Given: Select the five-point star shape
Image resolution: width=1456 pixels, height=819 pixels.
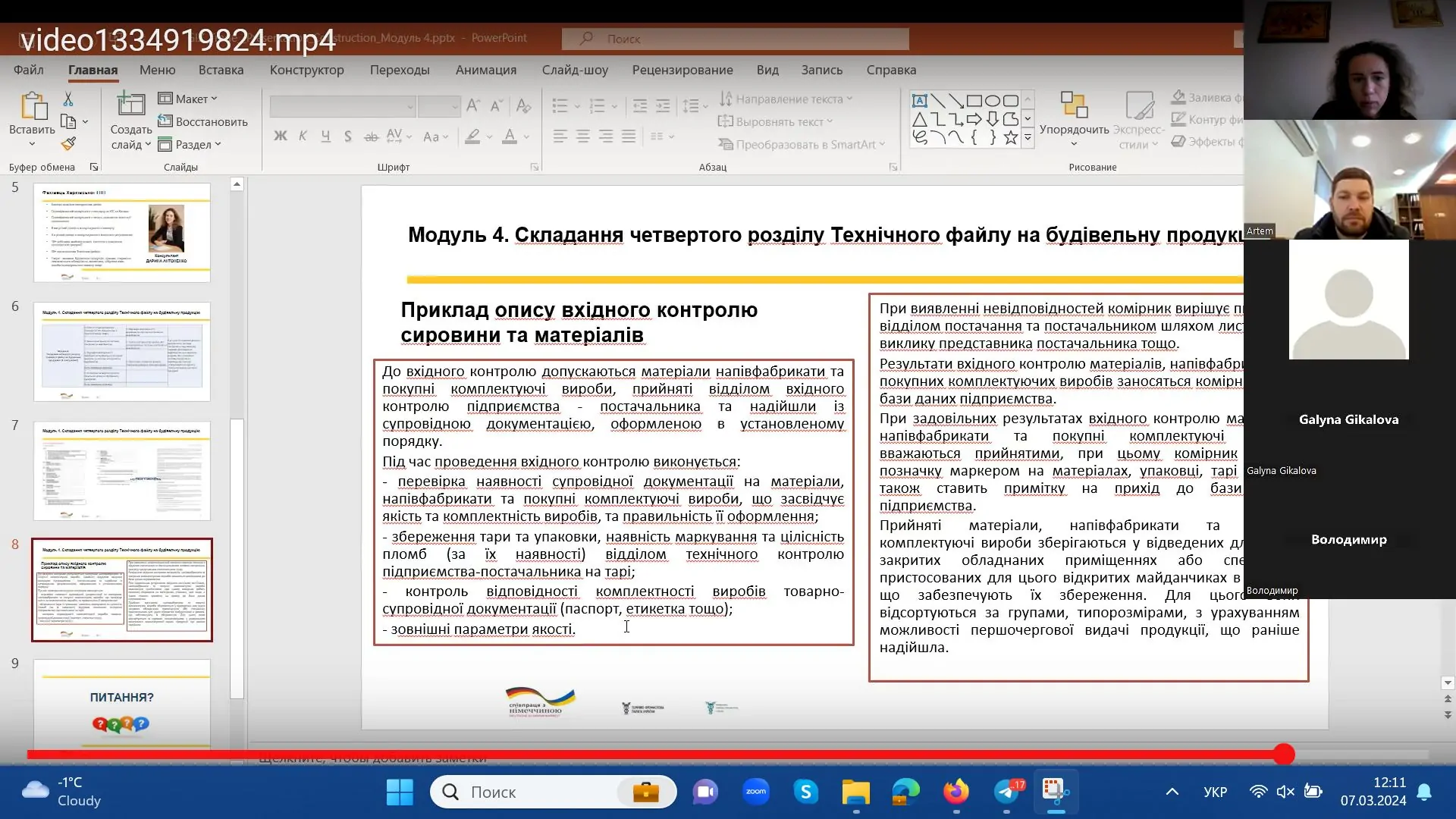Looking at the screenshot, I should pyautogui.click(x=1010, y=137).
